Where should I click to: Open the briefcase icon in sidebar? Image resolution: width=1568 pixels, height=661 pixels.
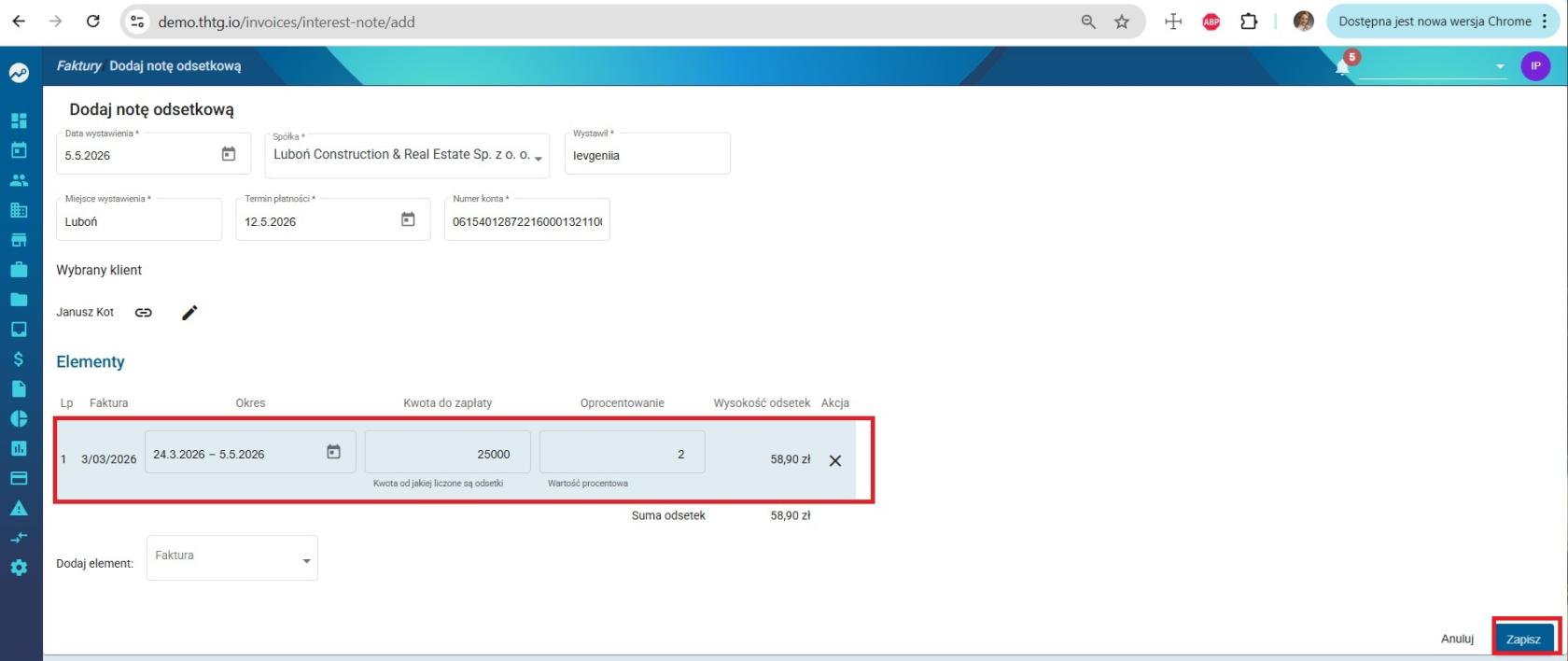[x=19, y=270]
